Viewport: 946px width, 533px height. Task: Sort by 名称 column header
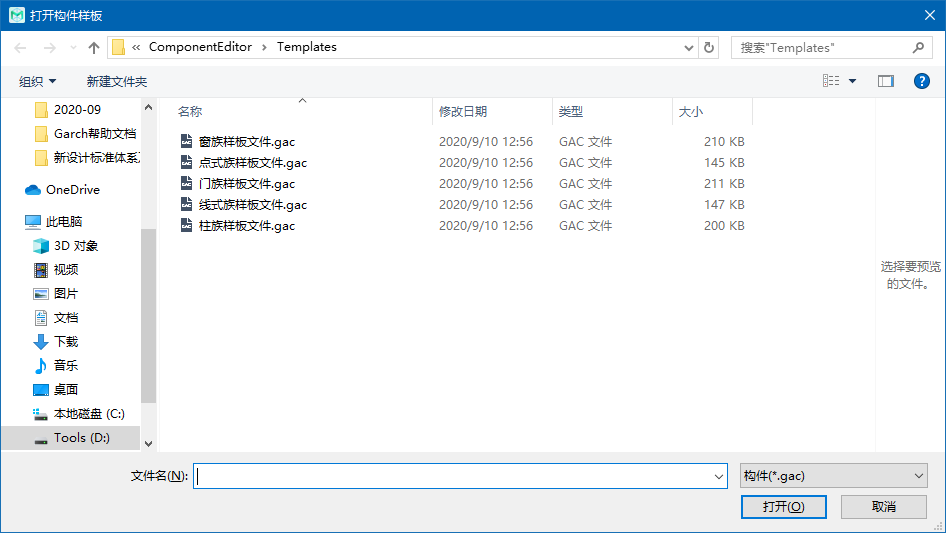[190, 112]
